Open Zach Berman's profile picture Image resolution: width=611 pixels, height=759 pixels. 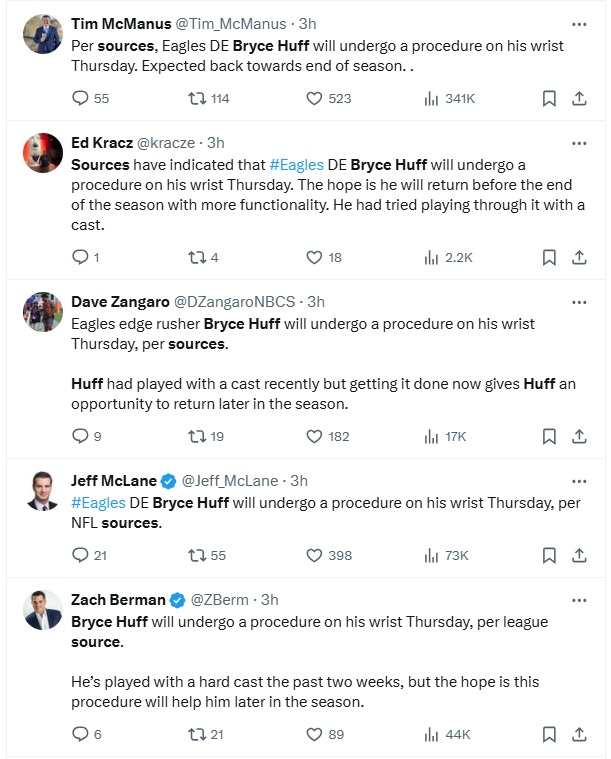tap(43, 610)
